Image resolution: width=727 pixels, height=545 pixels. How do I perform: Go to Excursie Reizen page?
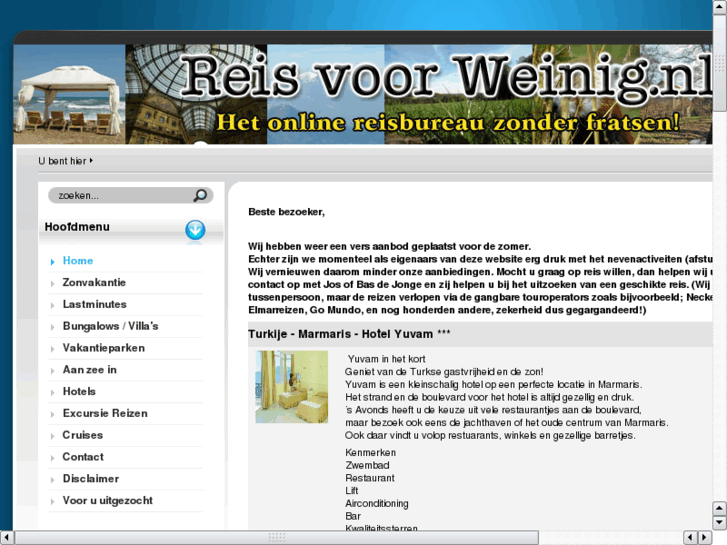click(x=105, y=413)
